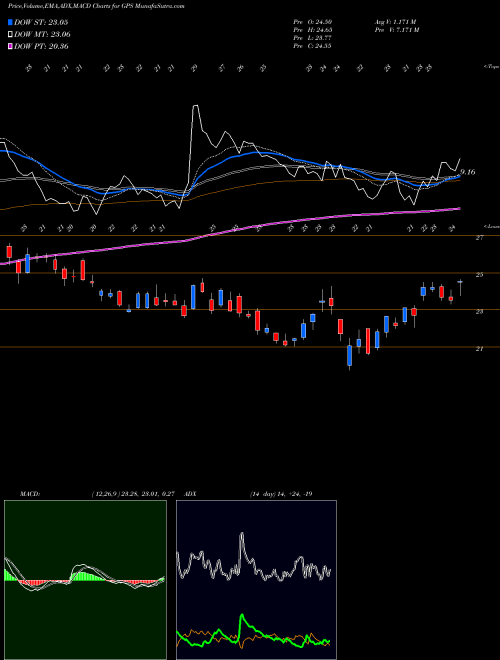Click the '<Tops' label at right edge

point(491,67)
